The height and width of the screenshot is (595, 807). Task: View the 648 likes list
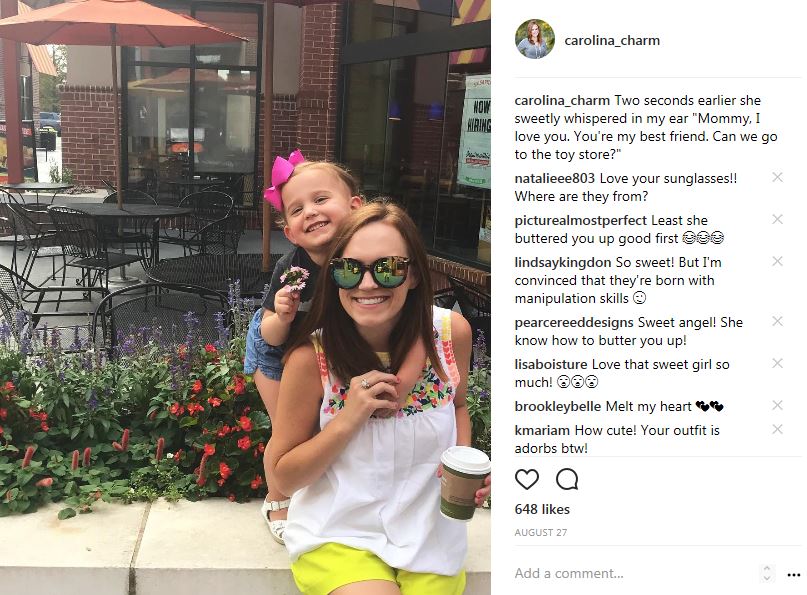[542, 509]
